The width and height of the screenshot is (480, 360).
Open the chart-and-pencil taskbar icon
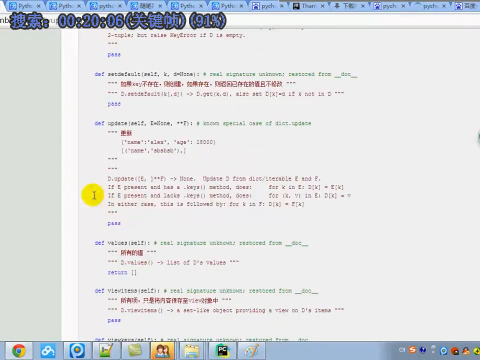click(x=106, y=351)
